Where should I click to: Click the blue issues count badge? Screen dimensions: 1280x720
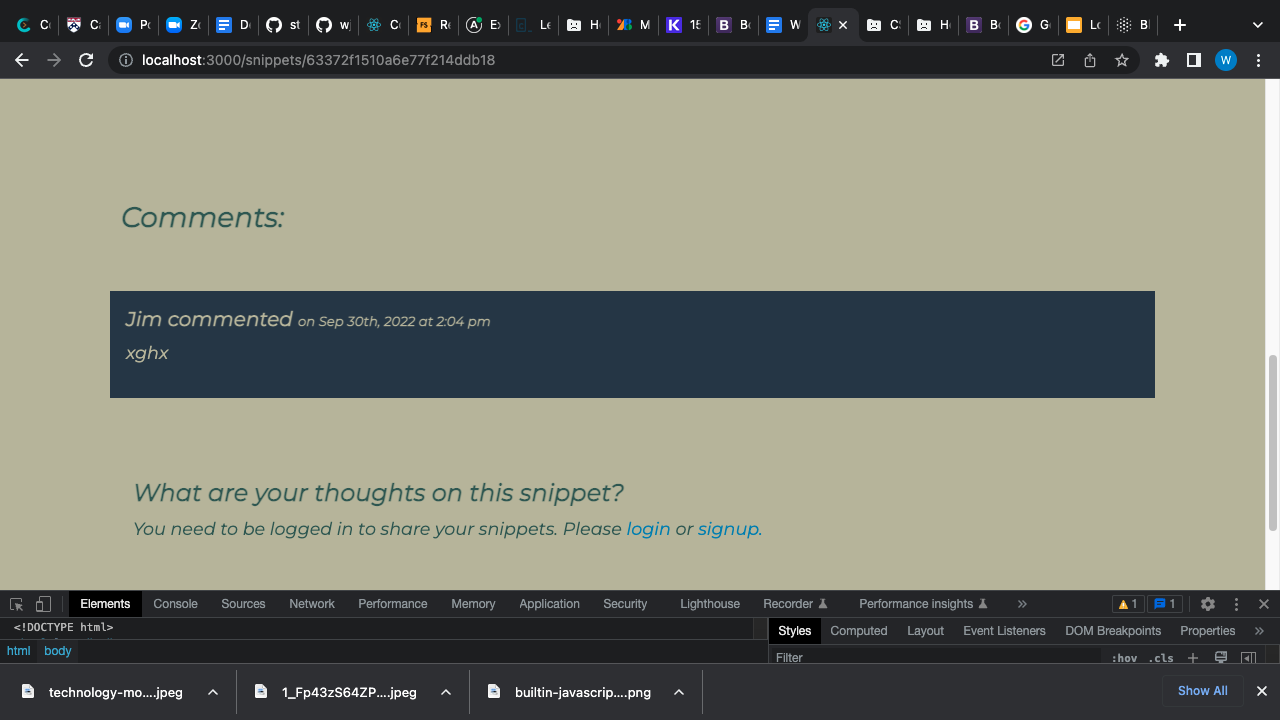pyautogui.click(x=1165, y=604)
